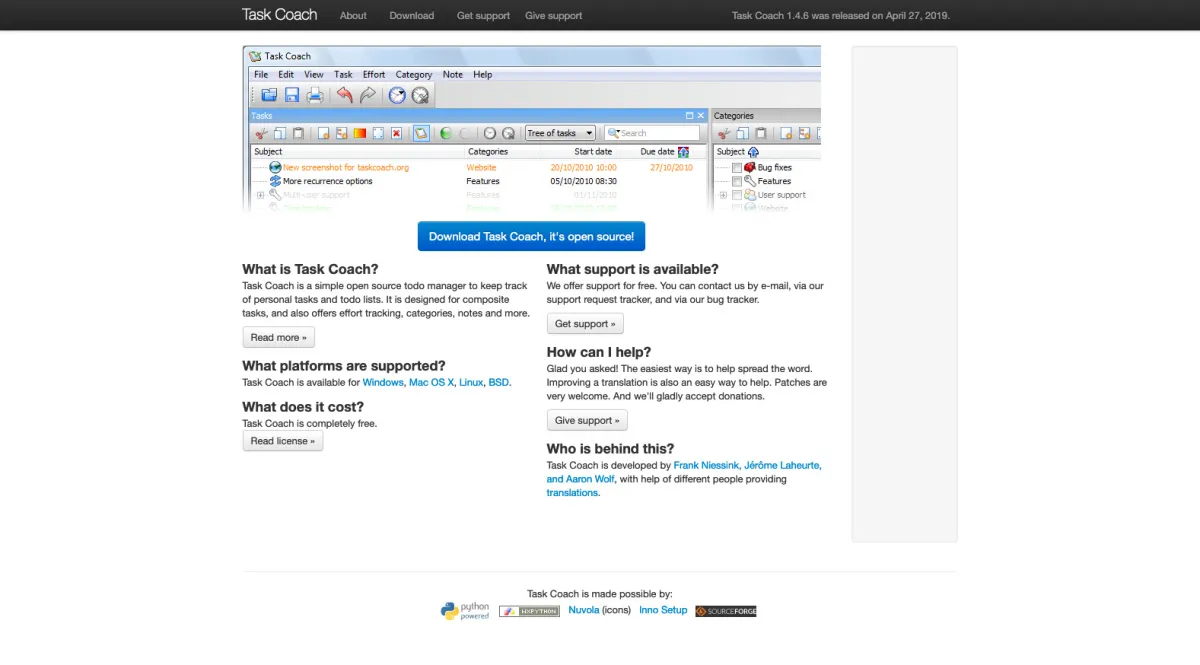Click the SourceForge logo
1200x665 pixels.
pyautogui.click(x=726, y=611)
